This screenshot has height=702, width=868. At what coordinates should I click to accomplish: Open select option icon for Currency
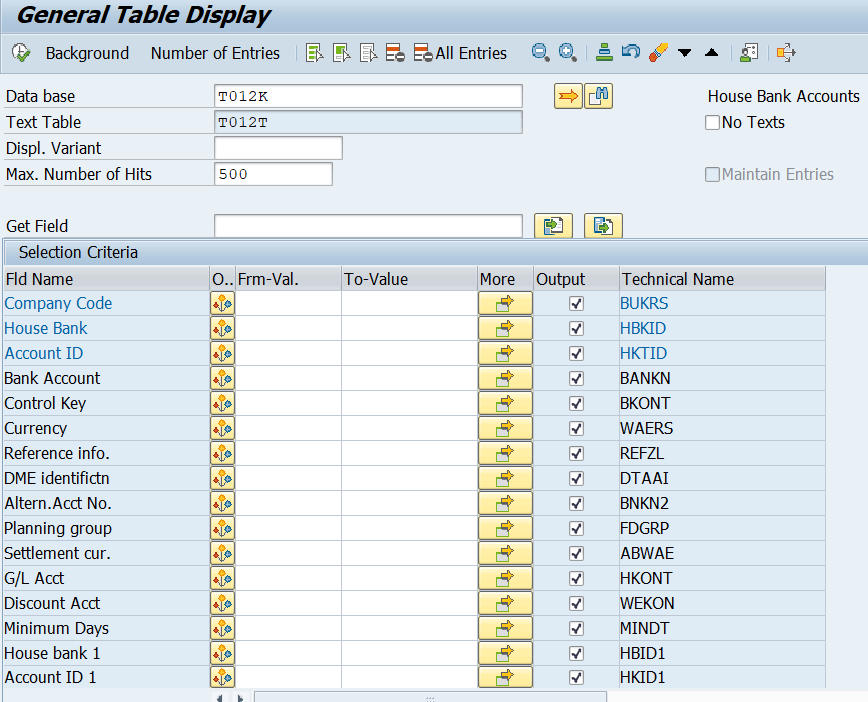click(223, 429)
